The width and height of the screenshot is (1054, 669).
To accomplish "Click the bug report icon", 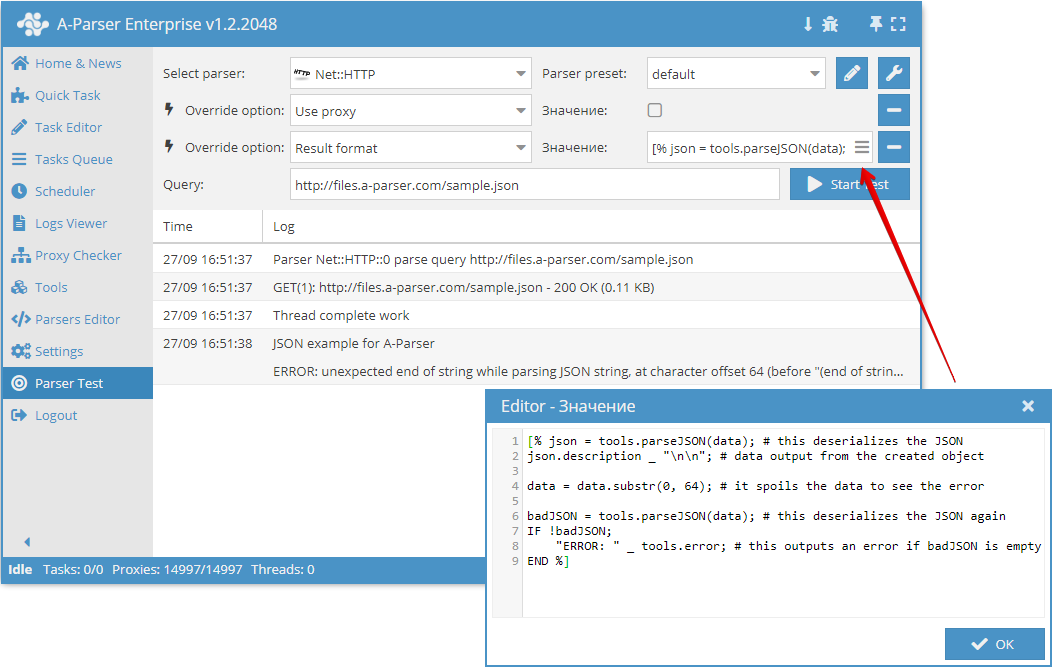I will click(x=830, y=24).
